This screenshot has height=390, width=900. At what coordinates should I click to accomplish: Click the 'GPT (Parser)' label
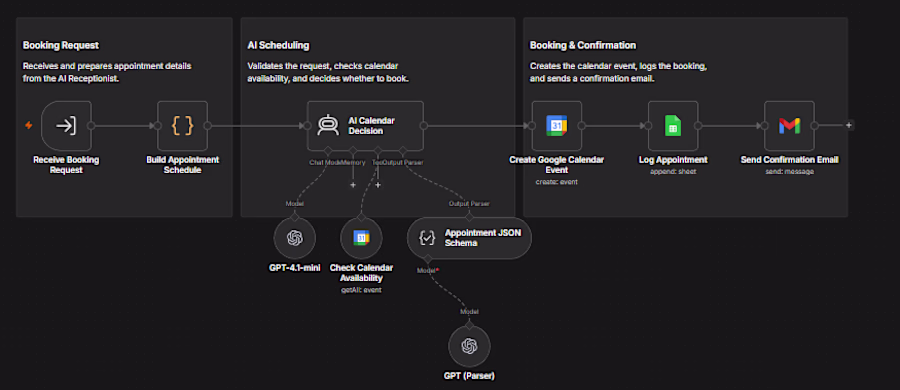tap(470, 376)
